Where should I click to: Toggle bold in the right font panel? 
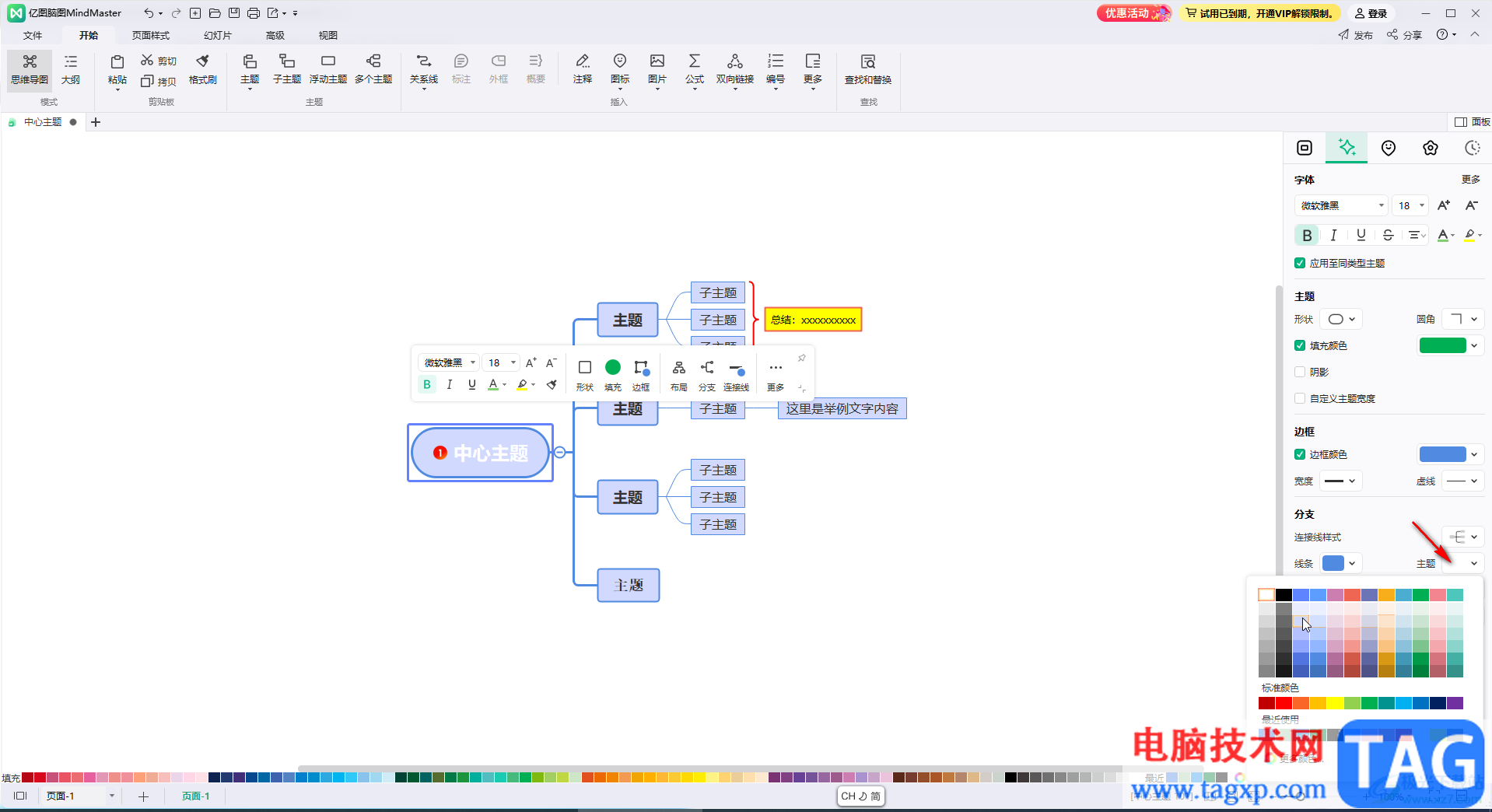1307,235
